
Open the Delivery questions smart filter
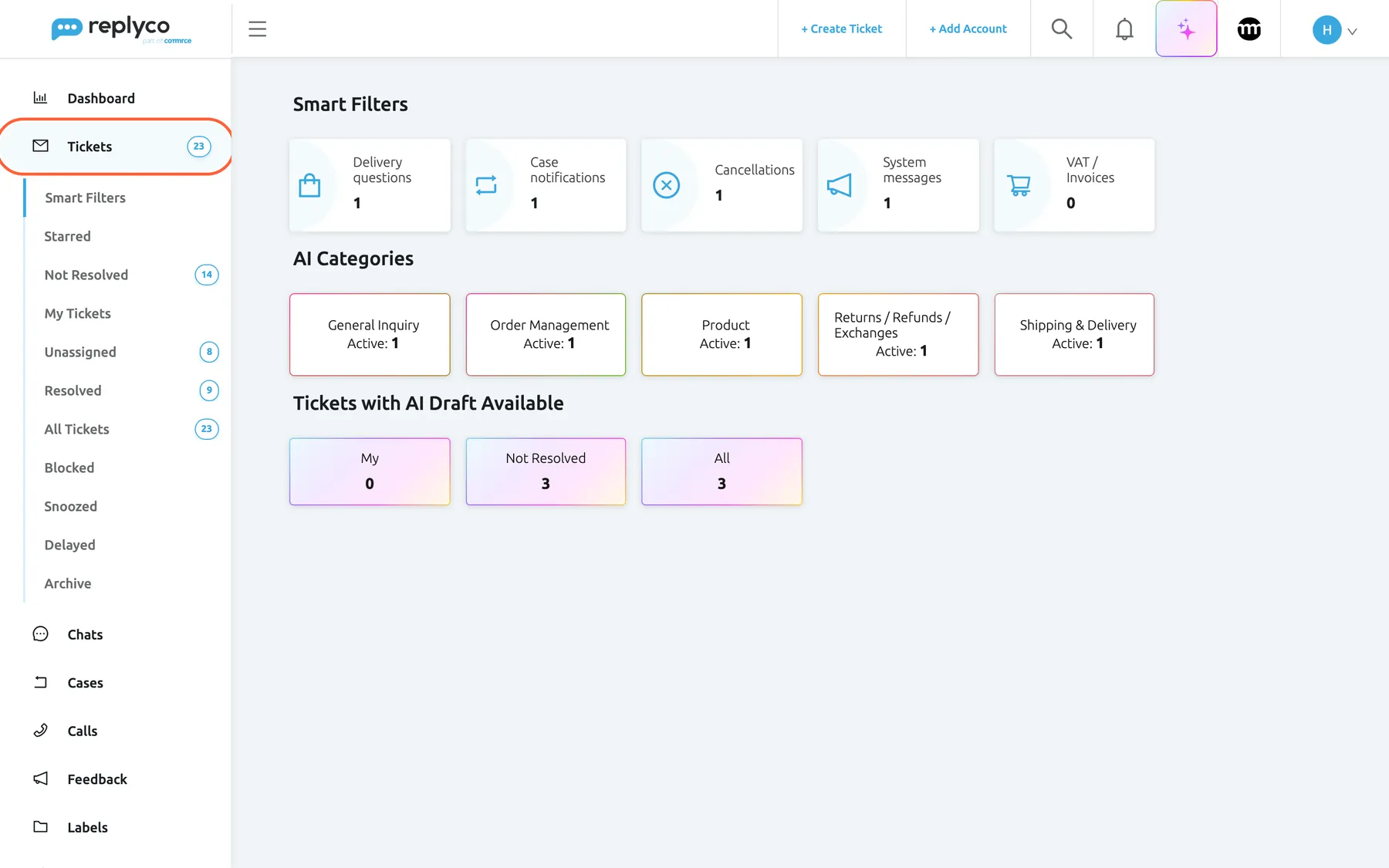tap(370, 185)
